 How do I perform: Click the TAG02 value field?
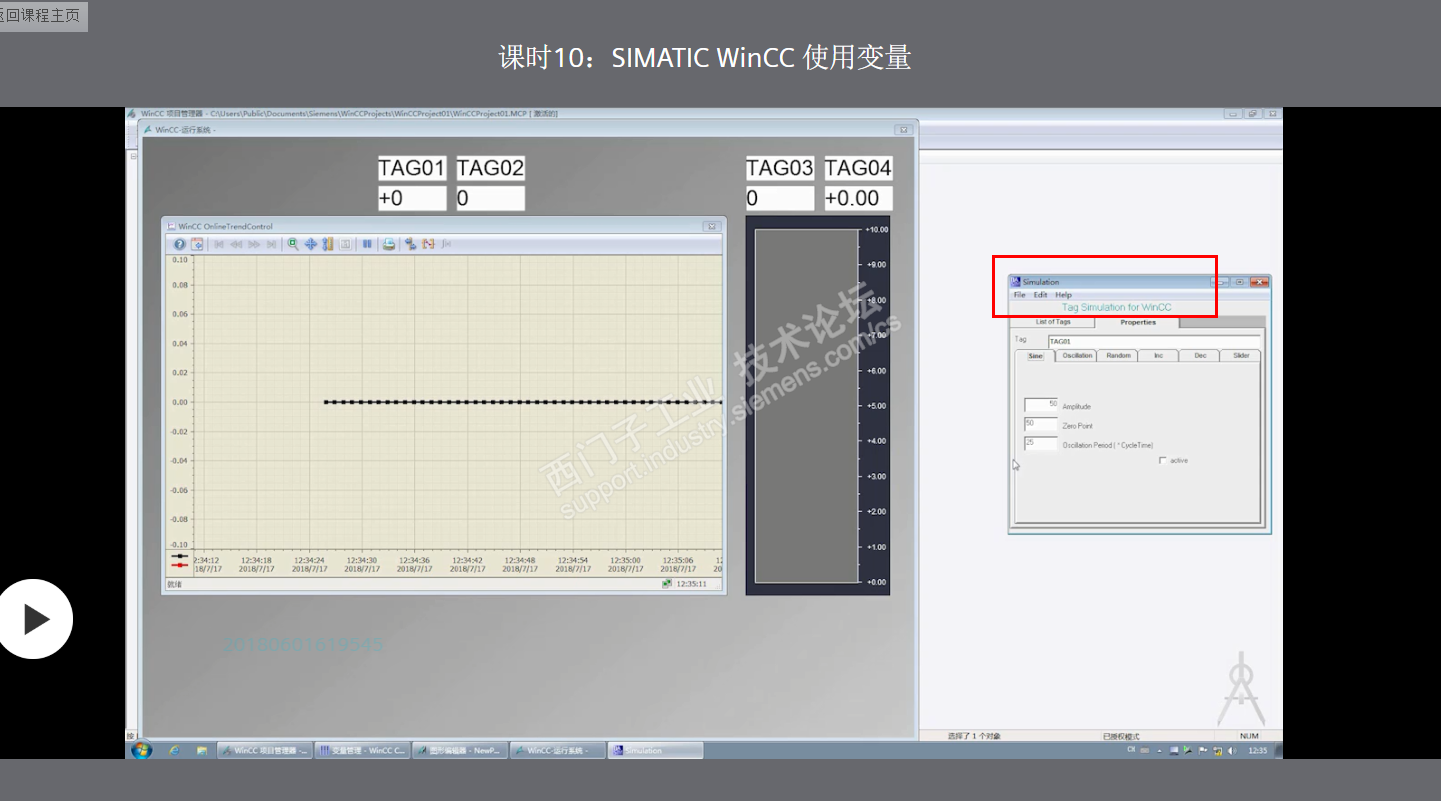[x=490, y=198]
